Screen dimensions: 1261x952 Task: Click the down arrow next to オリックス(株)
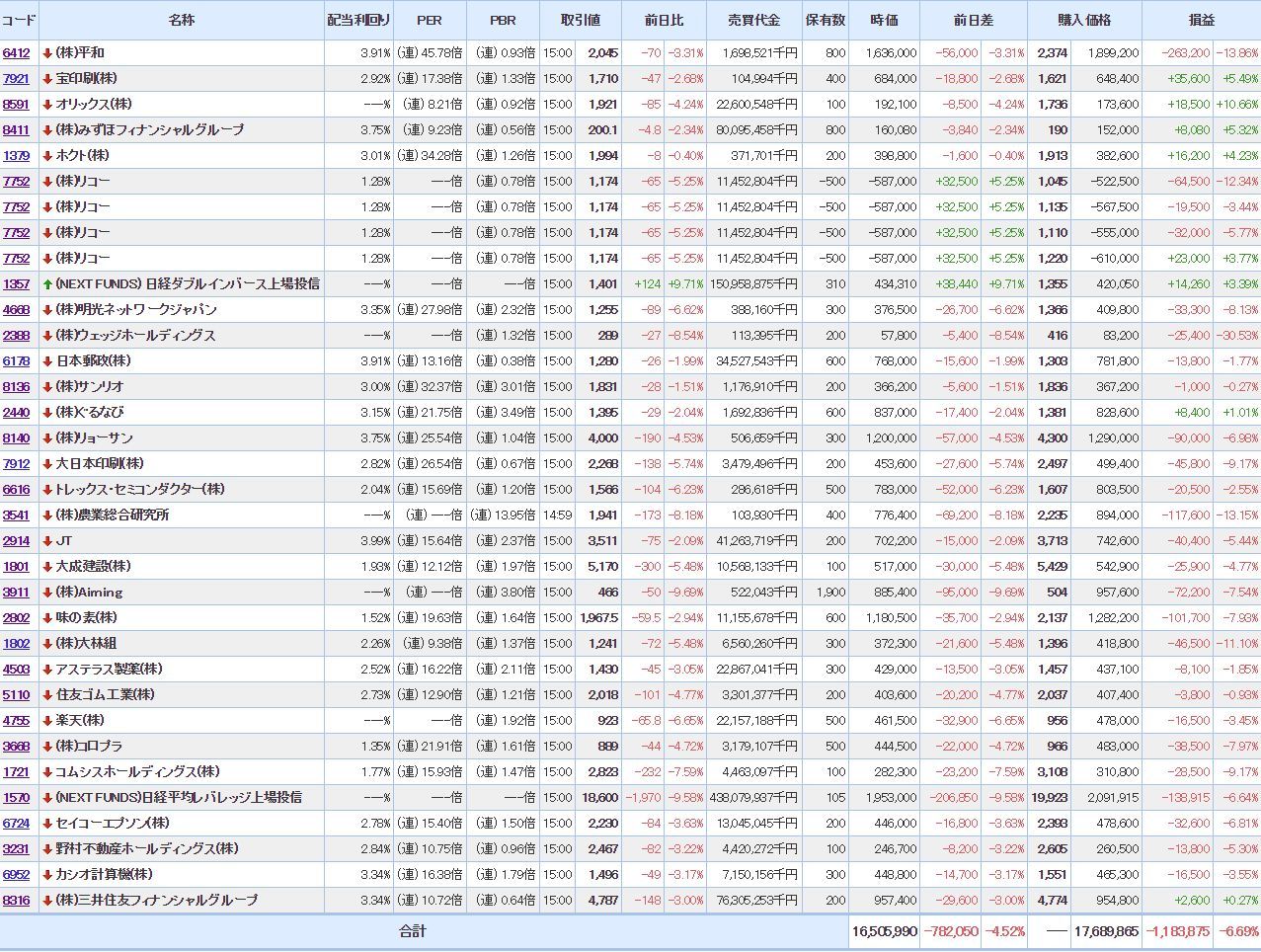pyautogui.click(x=47, y=104)
